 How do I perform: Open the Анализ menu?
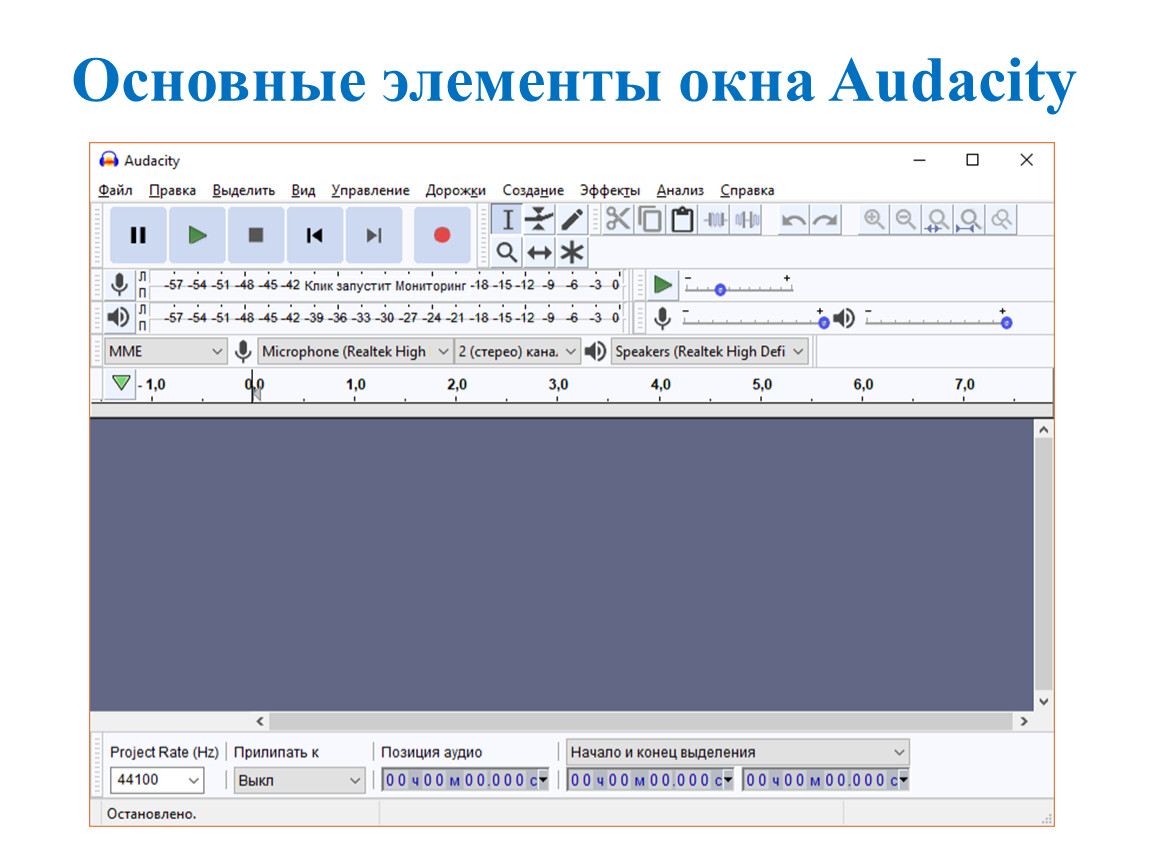pyautogui.click(x=680, y=190)
